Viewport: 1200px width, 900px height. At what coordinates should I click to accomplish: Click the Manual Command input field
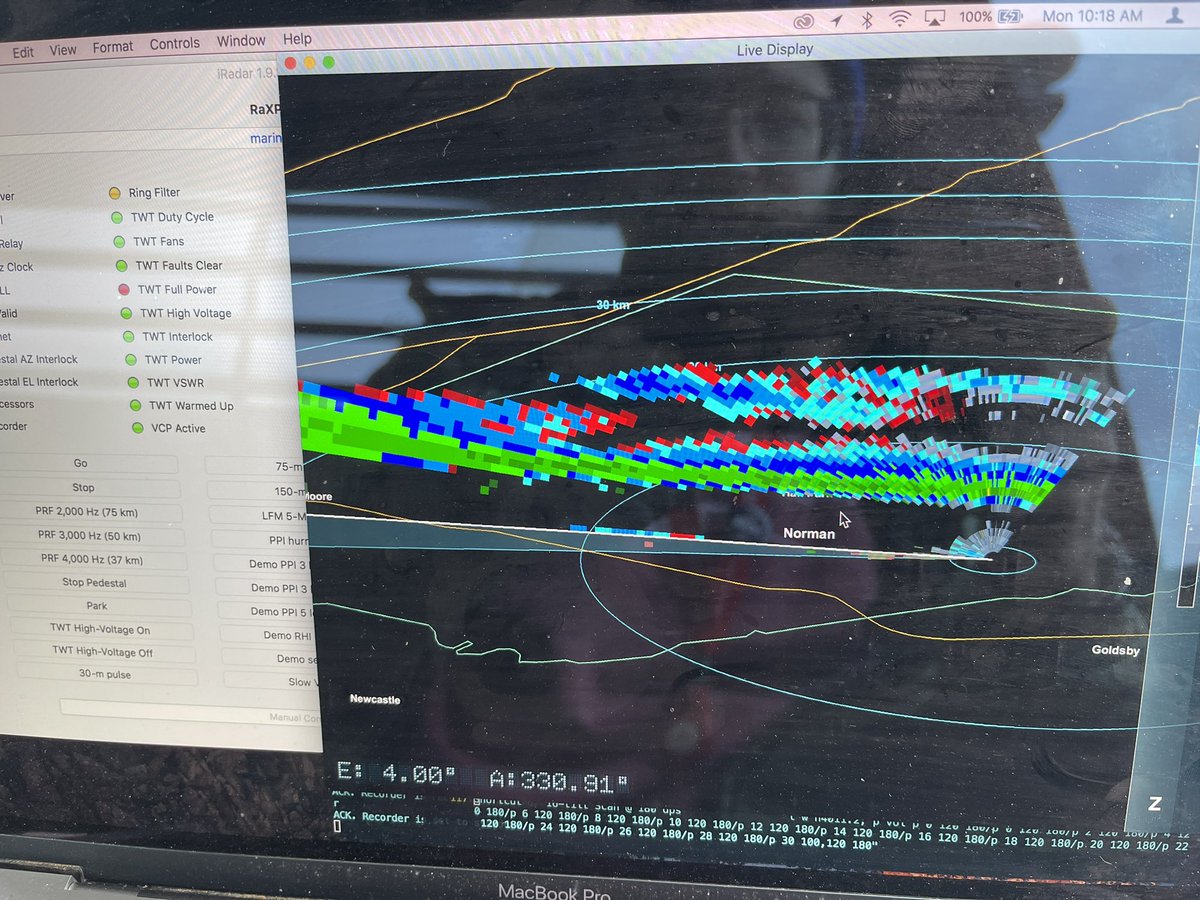coord(190,709)
